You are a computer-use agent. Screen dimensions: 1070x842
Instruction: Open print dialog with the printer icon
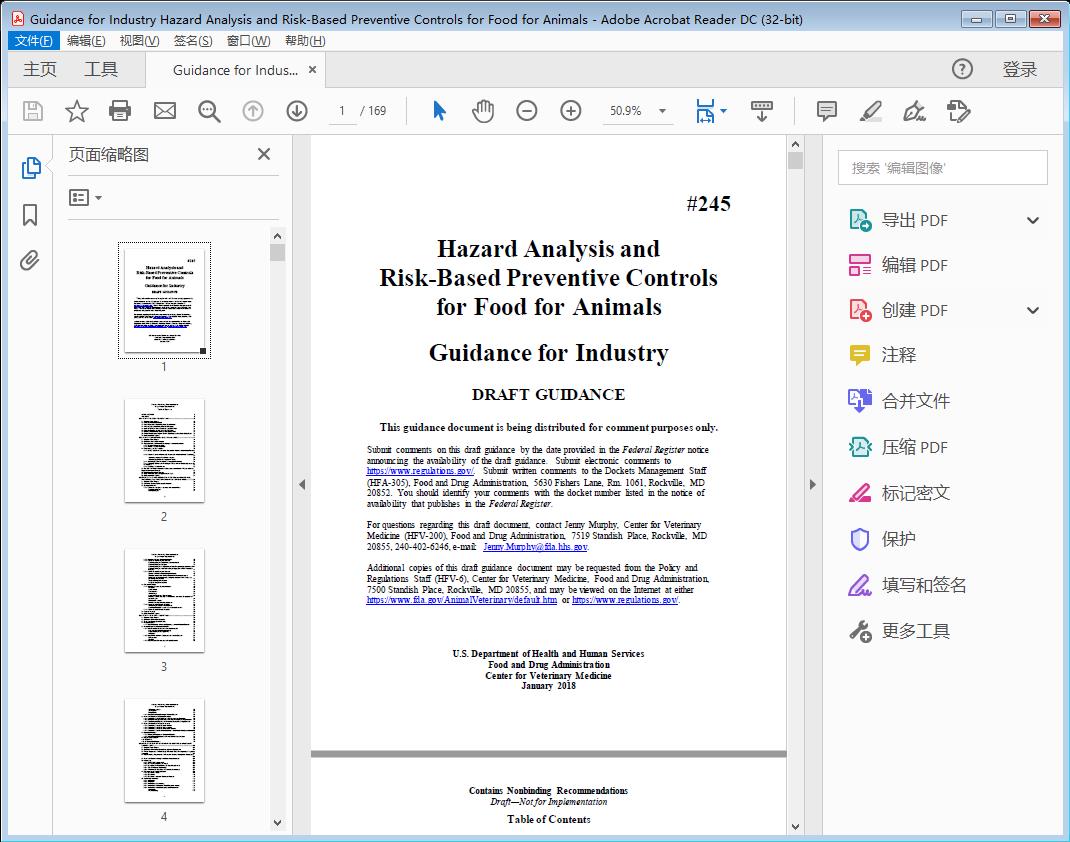pyautogui.click(x=120, y=111)
